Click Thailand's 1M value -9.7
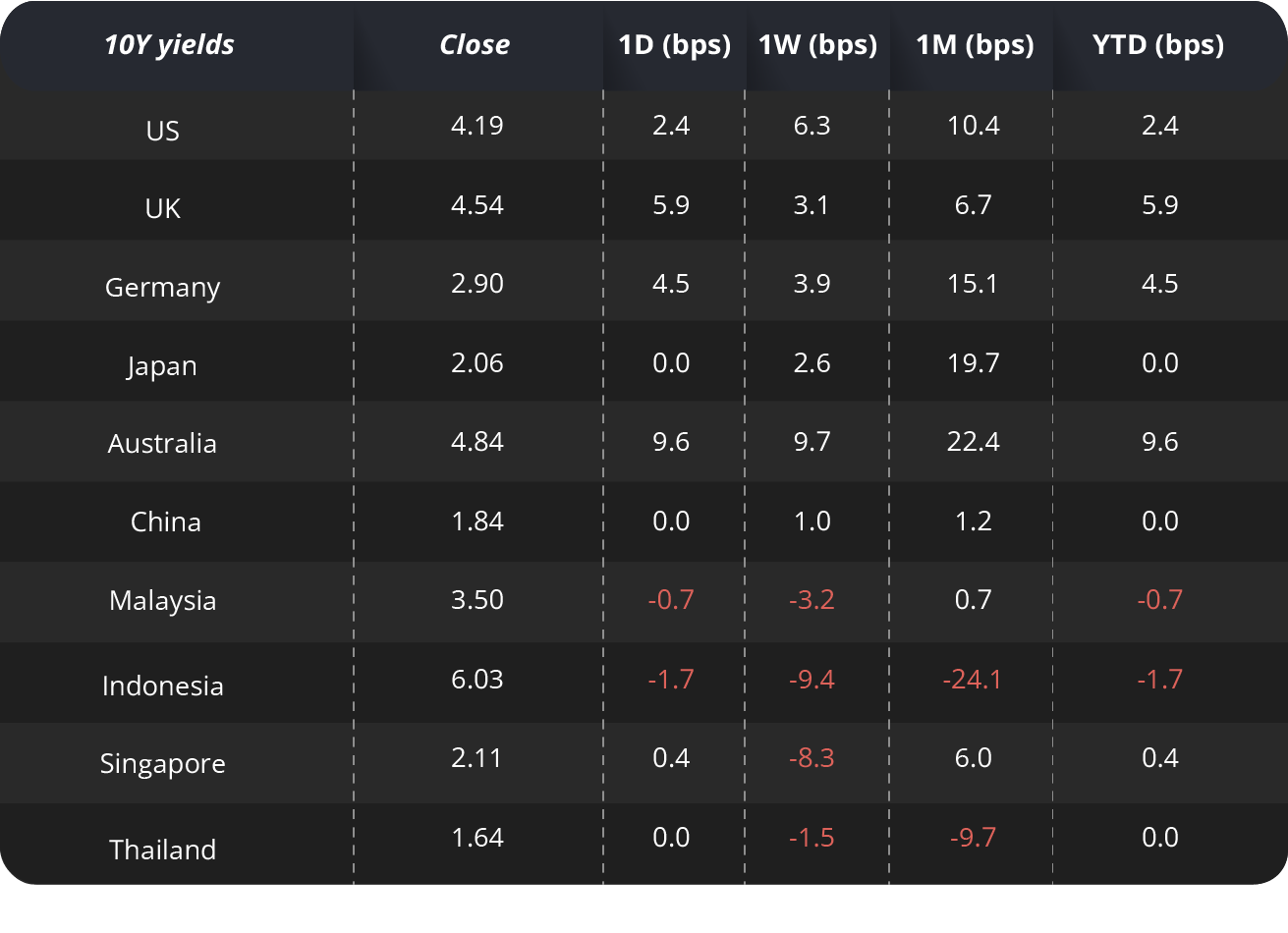The height and width of the screenshot is (933, 1288). click(x=973, y=838)
